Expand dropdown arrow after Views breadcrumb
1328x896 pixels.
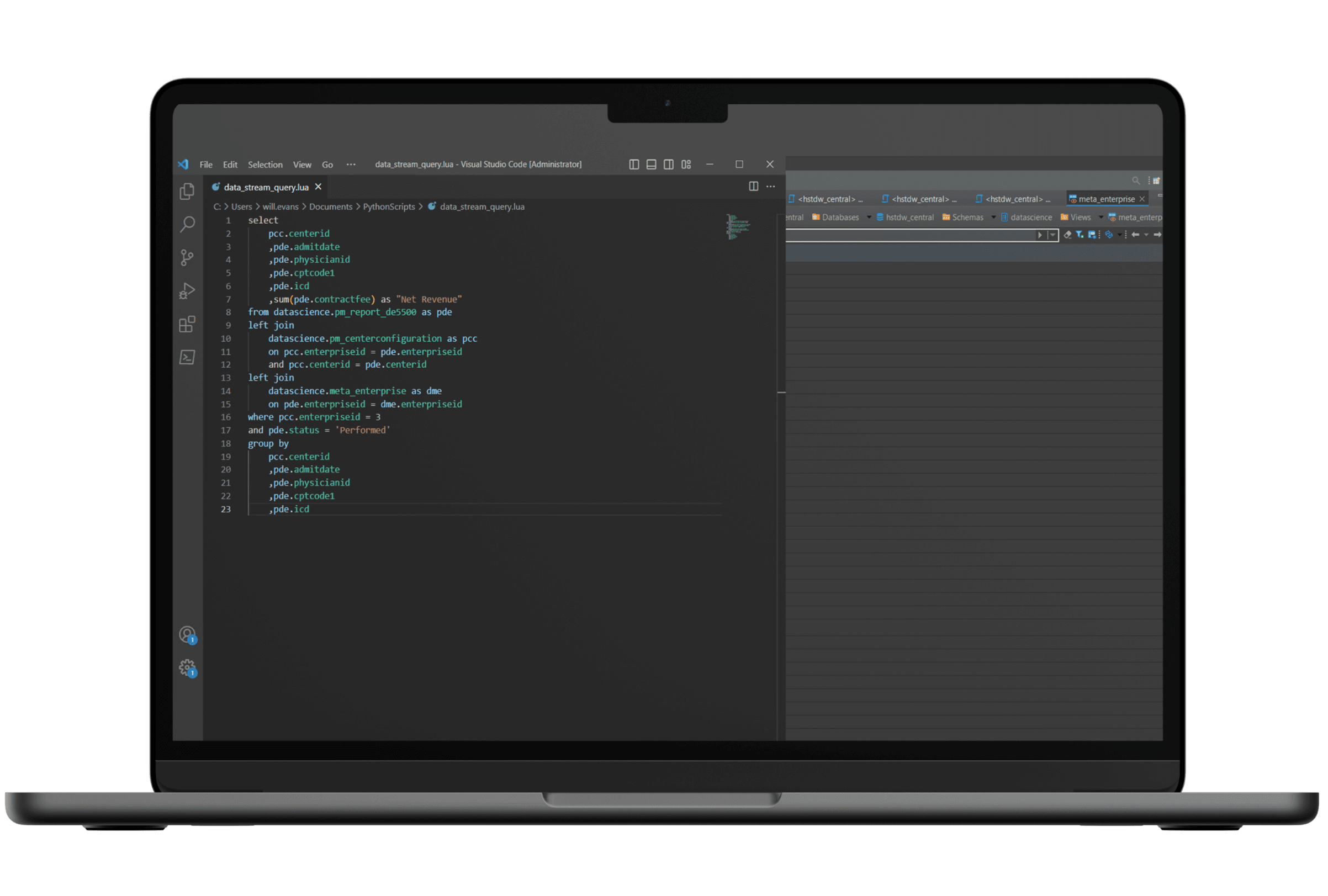click(x=1101, y=217)
